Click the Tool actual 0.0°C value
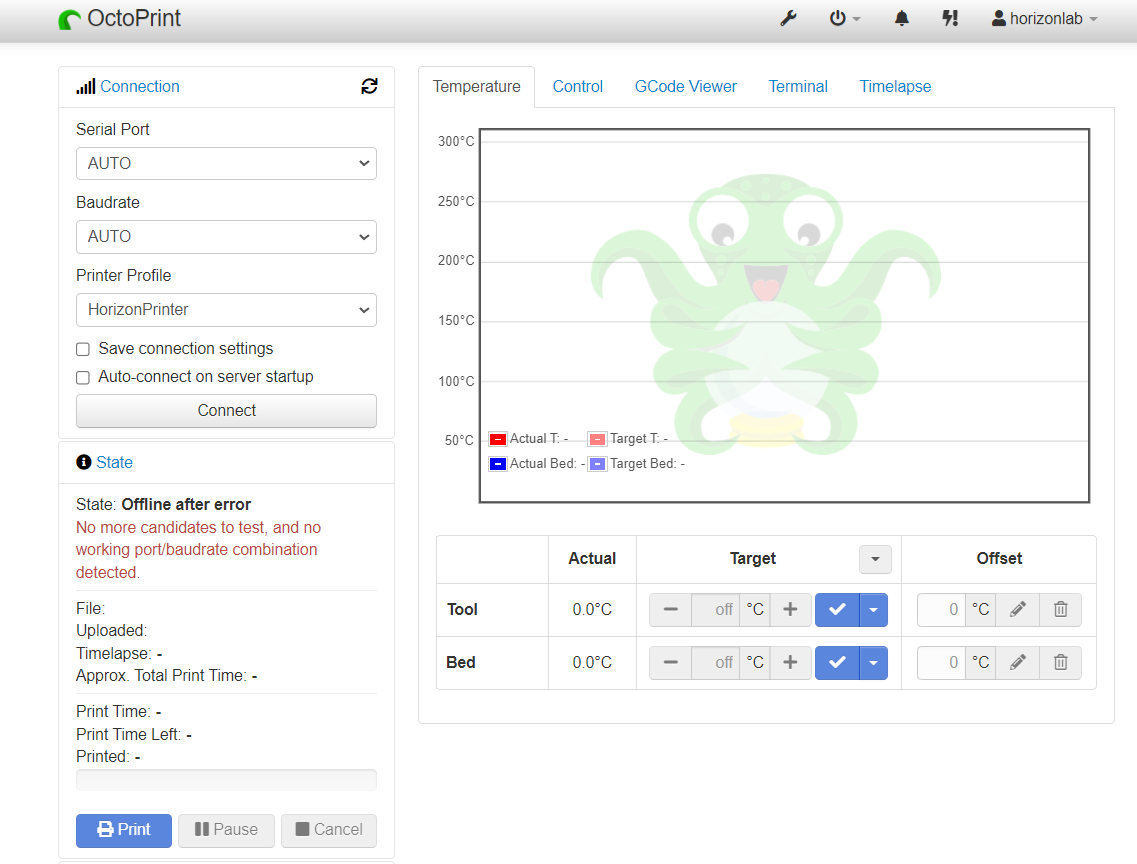The image size is (1137, 864). [592, 610]
